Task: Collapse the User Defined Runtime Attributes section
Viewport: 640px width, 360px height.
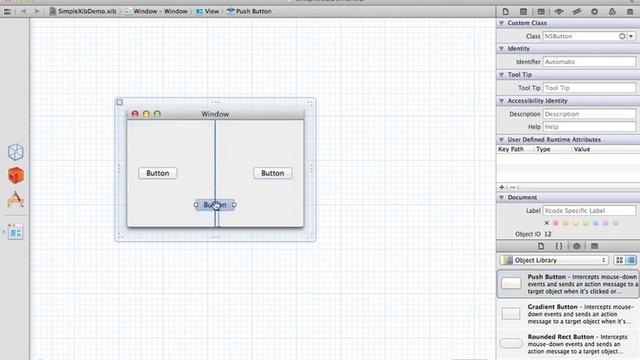Action: 501,140
